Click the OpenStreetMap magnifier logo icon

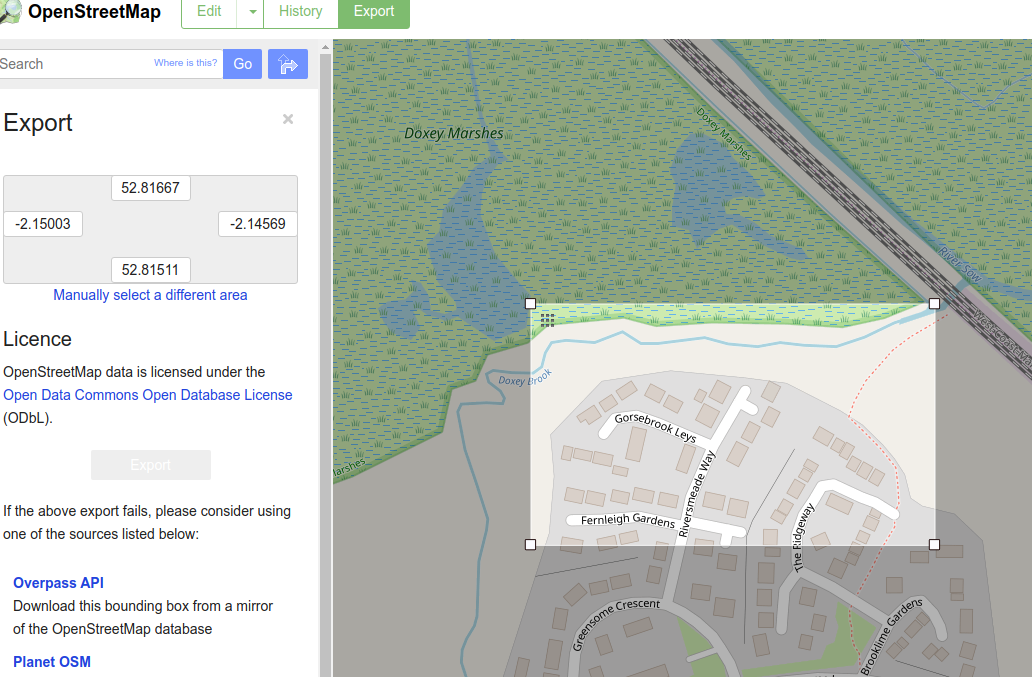coord(9,11)
